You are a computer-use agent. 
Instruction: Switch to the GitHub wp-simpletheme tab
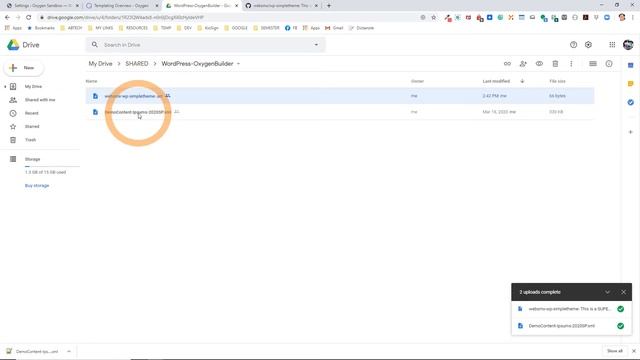(x=281, y=6)
